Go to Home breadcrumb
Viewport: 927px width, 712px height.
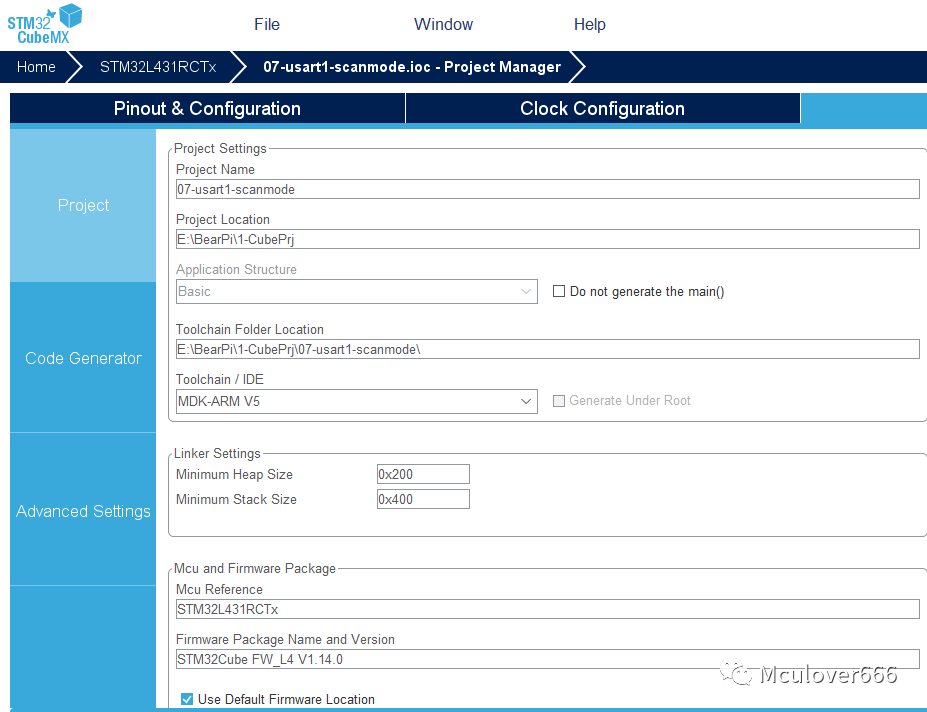tap(36, 67)
